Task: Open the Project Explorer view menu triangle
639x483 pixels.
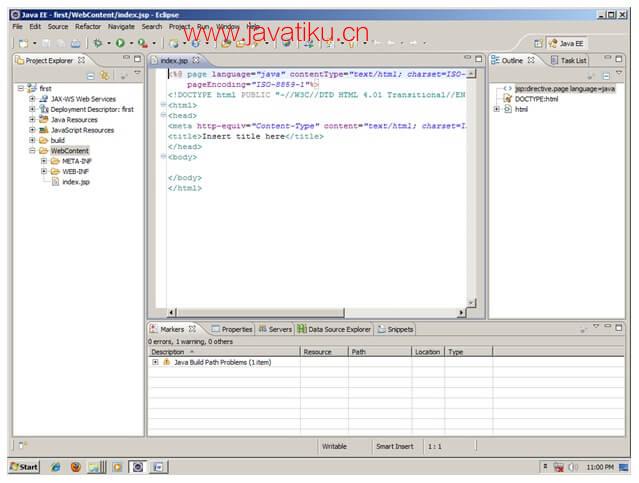Action: click(x=137, y=73)
